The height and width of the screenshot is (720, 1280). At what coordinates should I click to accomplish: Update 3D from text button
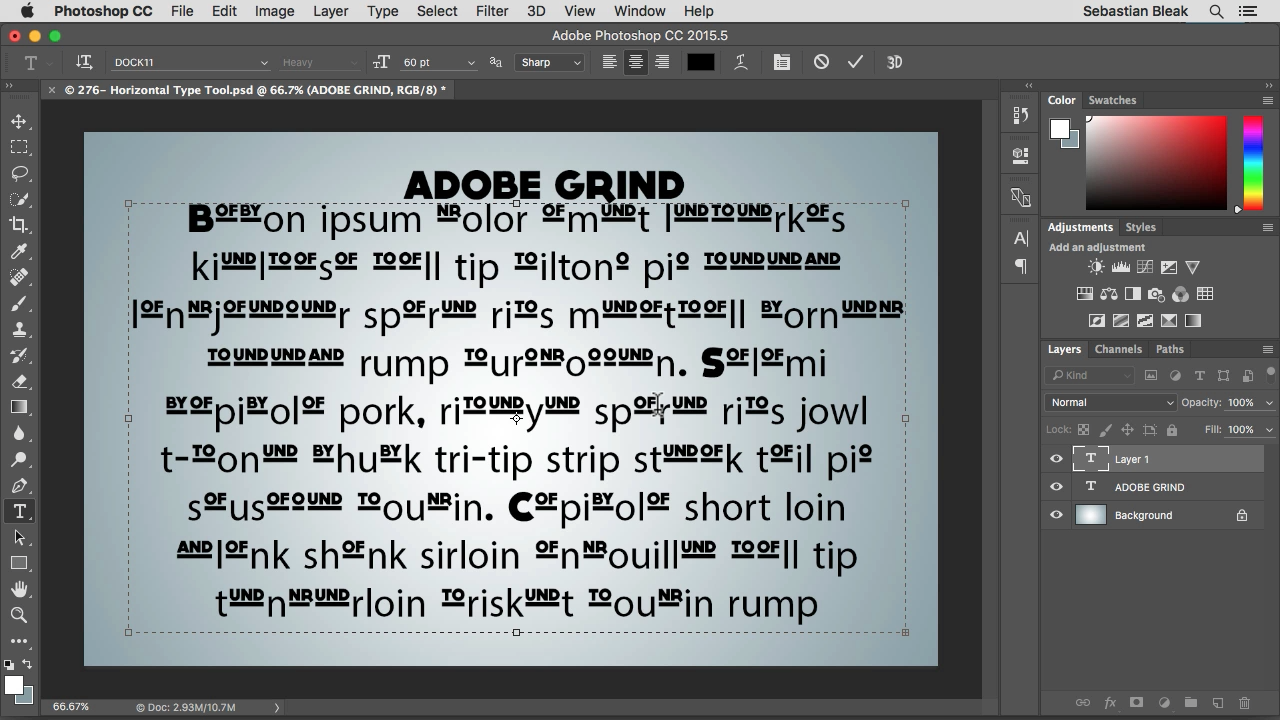tap(894, 62)
